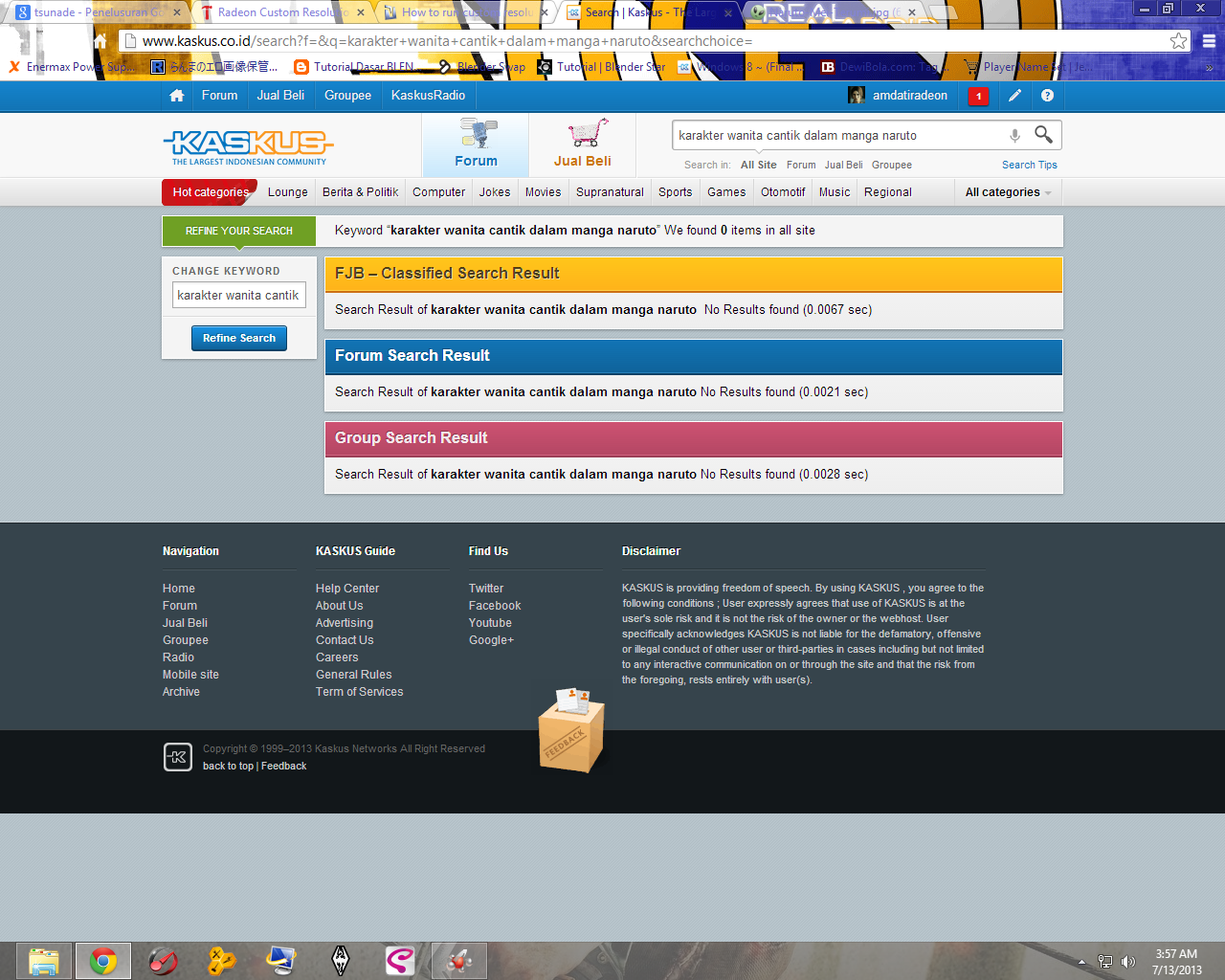Open Forum in the top navigation
Image resolution: width=1225 pixels, height=980 pixels.
[219, 96]
